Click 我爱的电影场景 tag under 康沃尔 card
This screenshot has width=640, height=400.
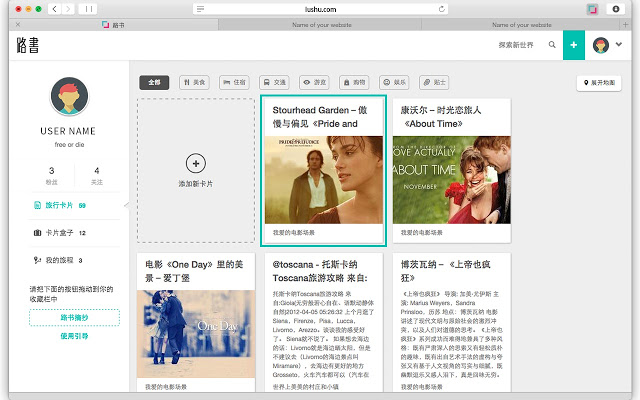coord(421,233)
